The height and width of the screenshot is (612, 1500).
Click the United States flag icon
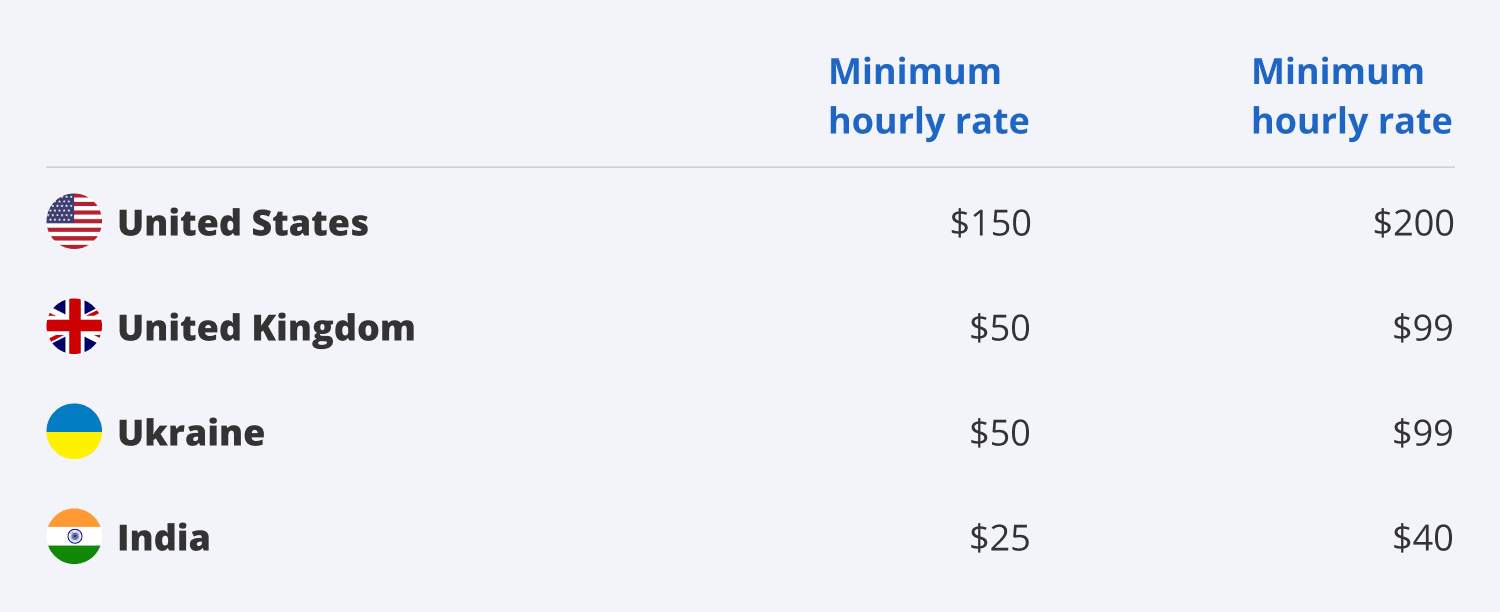coord(74,221)
